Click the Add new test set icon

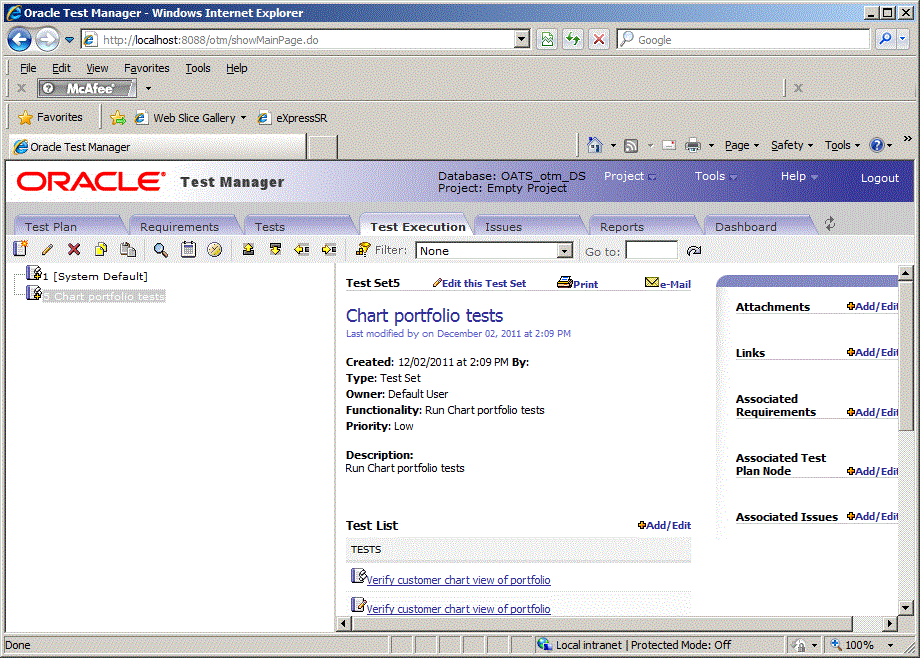pos(21,249)
